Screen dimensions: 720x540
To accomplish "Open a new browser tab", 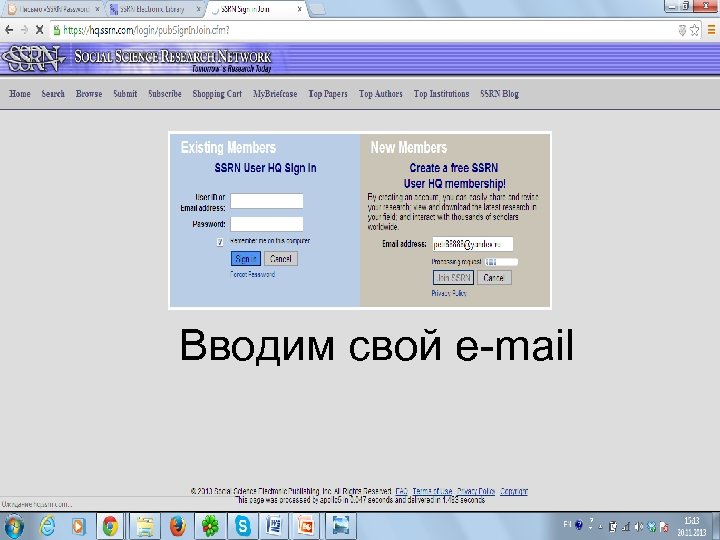I will tap(318, 9).
